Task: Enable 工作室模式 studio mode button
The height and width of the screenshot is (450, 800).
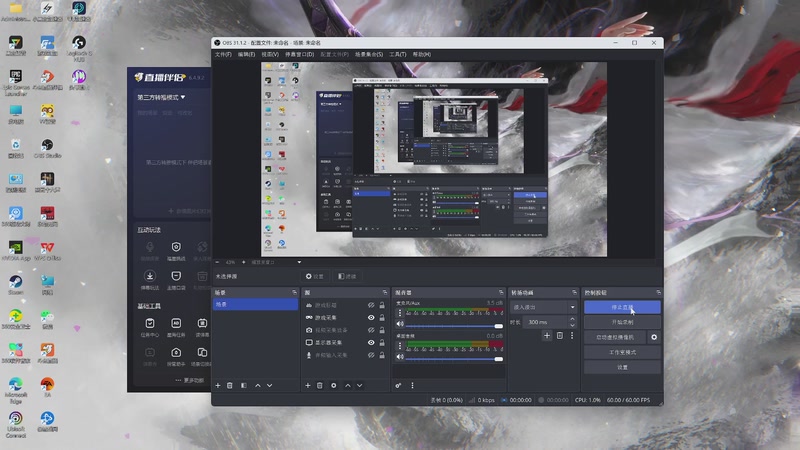Action: tap(622, 353)
